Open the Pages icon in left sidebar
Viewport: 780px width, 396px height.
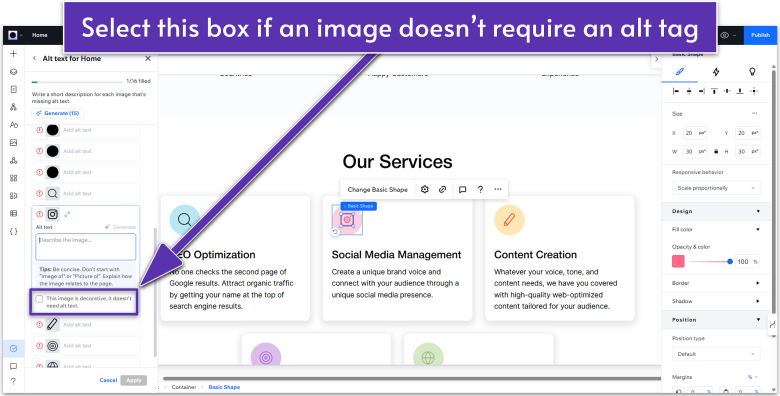point(13,90)
